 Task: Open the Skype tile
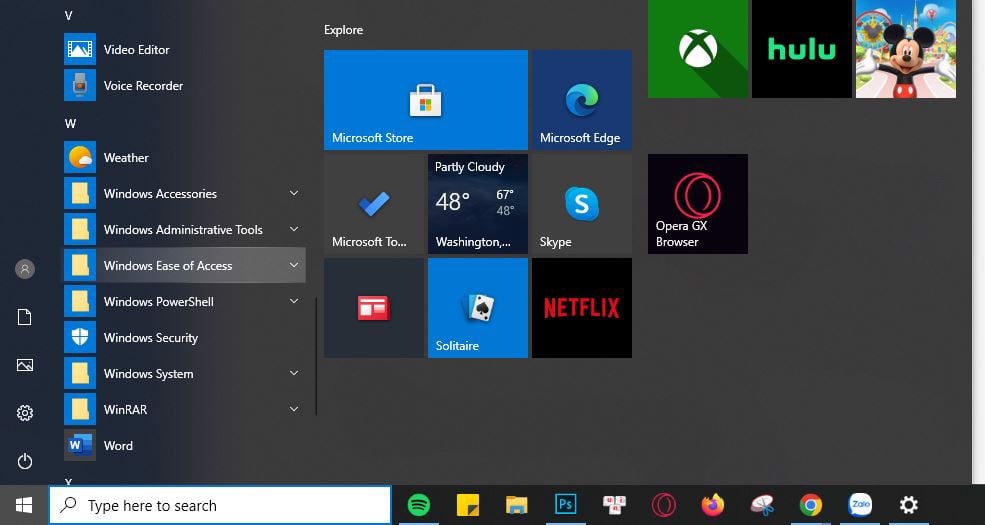point(582,204)
